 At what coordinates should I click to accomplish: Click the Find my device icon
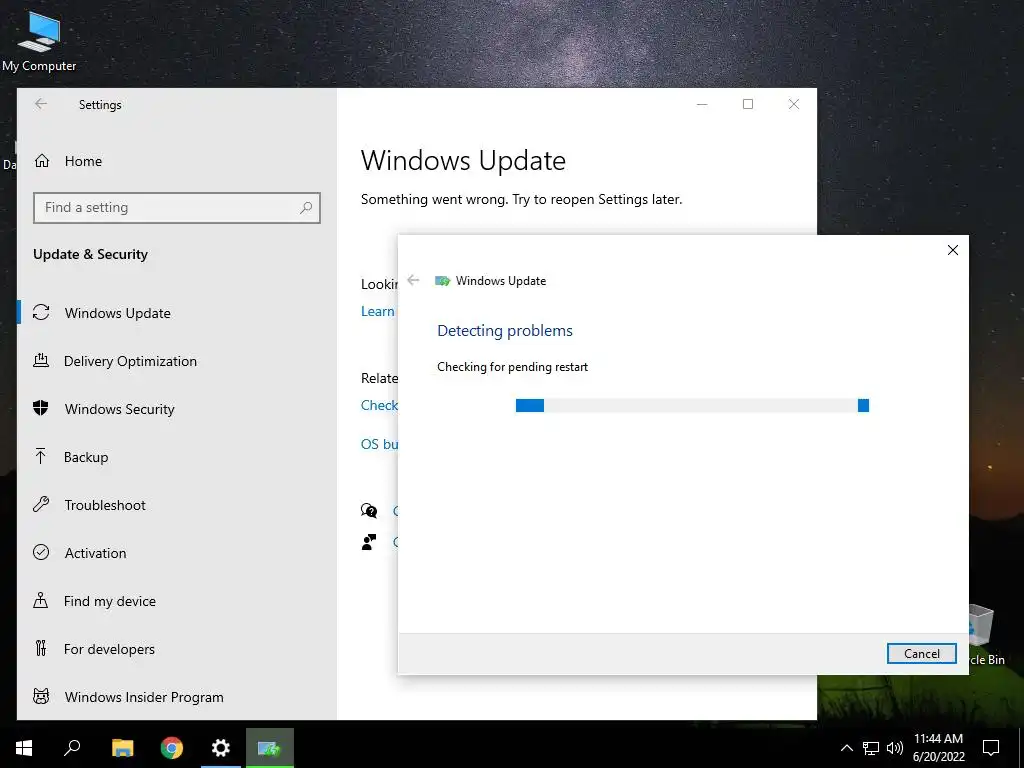(40, 600)
